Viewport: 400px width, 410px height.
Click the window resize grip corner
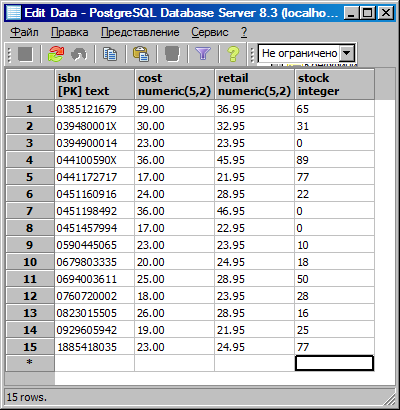click(x=389, y=399)
